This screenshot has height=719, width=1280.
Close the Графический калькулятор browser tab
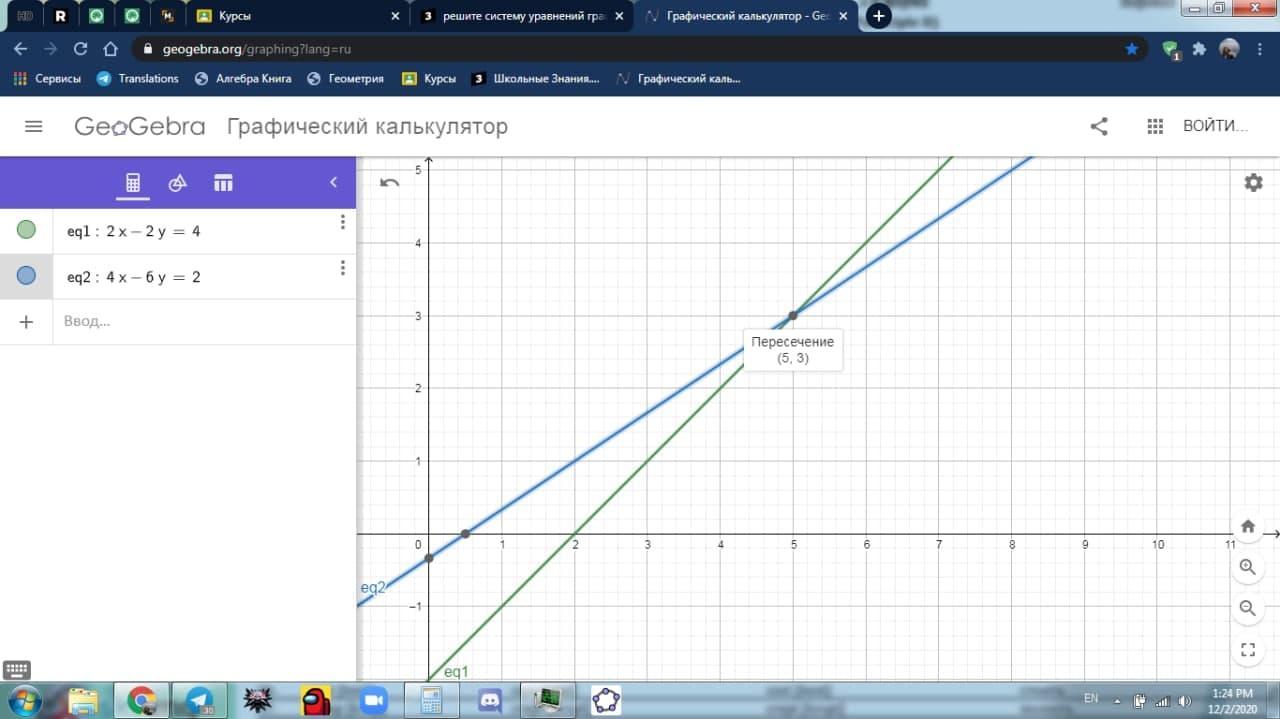pyautogui.click(x=844, y=16)
